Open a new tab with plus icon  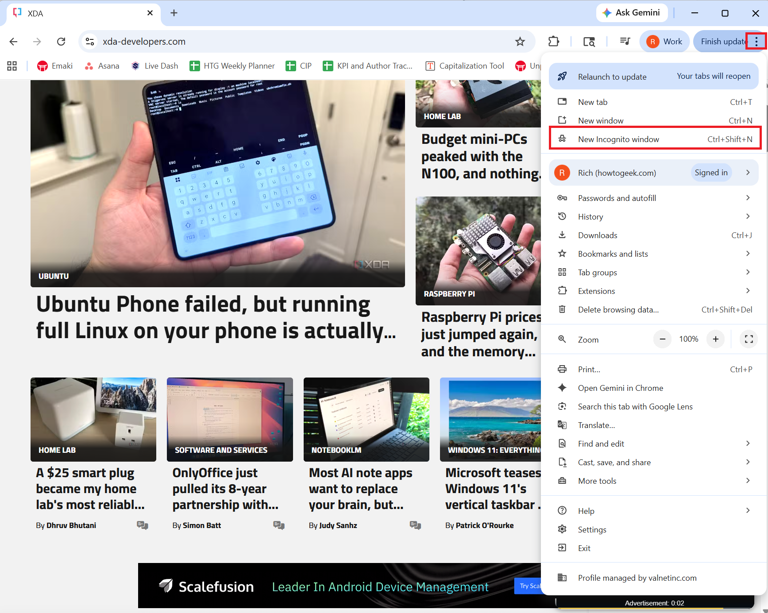[x=174, y=13]
